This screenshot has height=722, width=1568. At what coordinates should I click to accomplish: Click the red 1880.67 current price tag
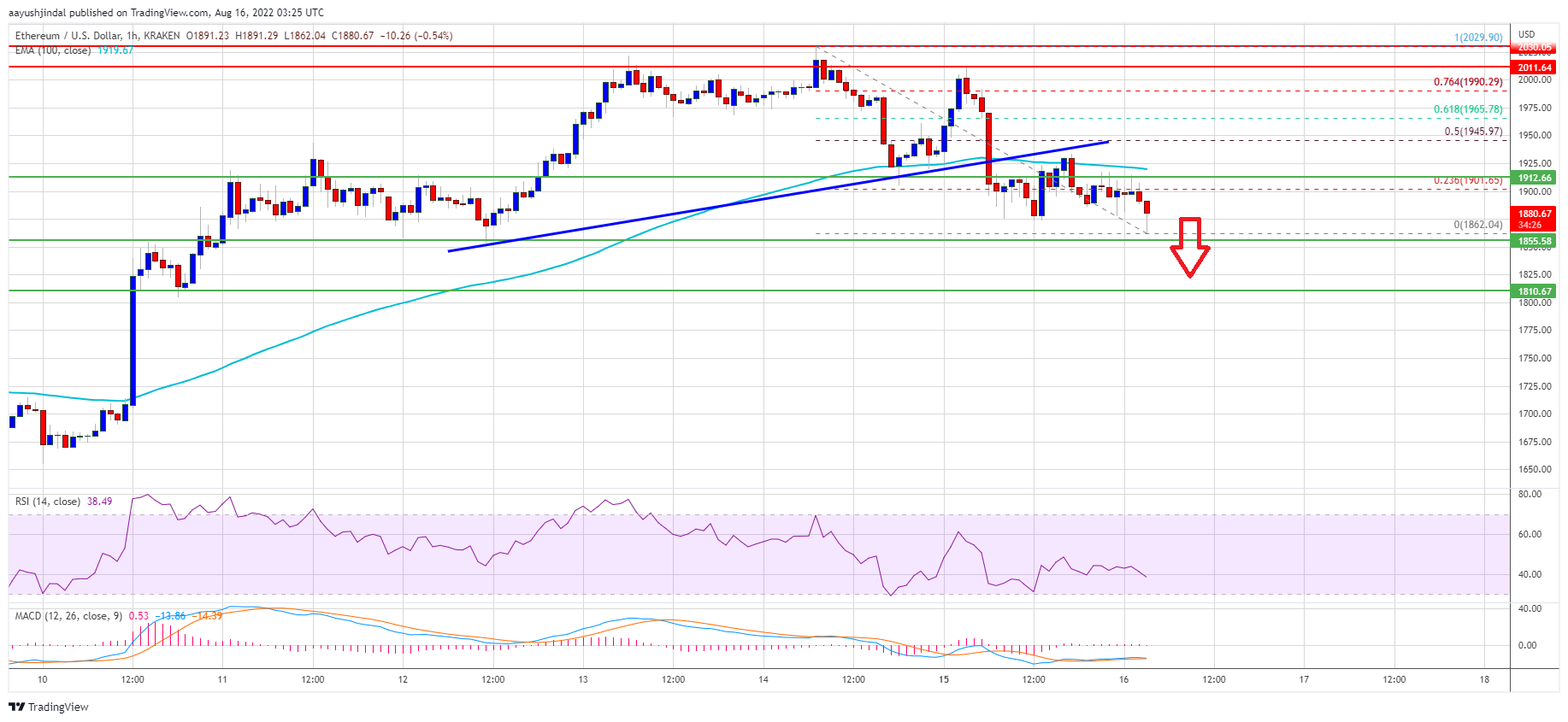[1534, 214]
